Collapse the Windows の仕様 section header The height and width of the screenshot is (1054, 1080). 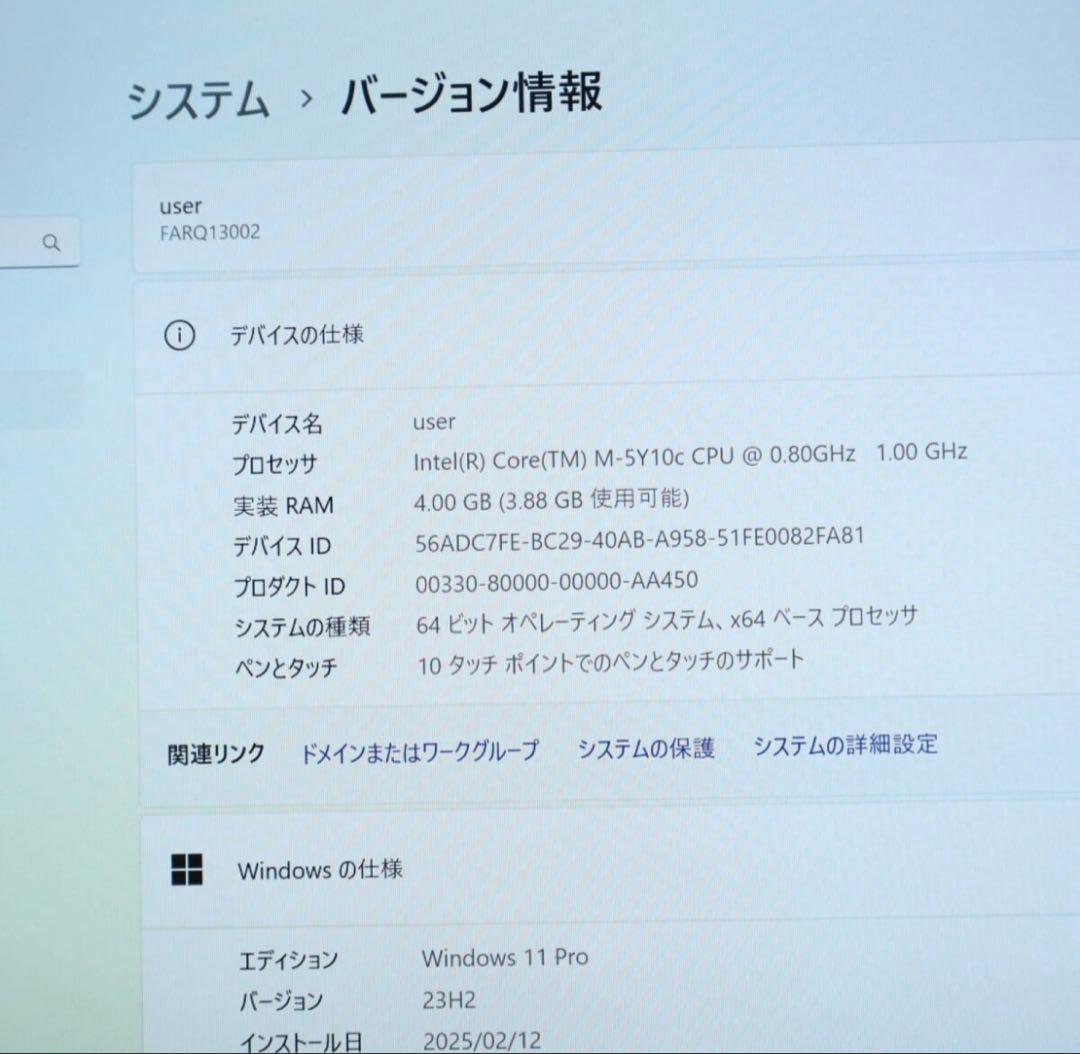(x=320, y=870)
